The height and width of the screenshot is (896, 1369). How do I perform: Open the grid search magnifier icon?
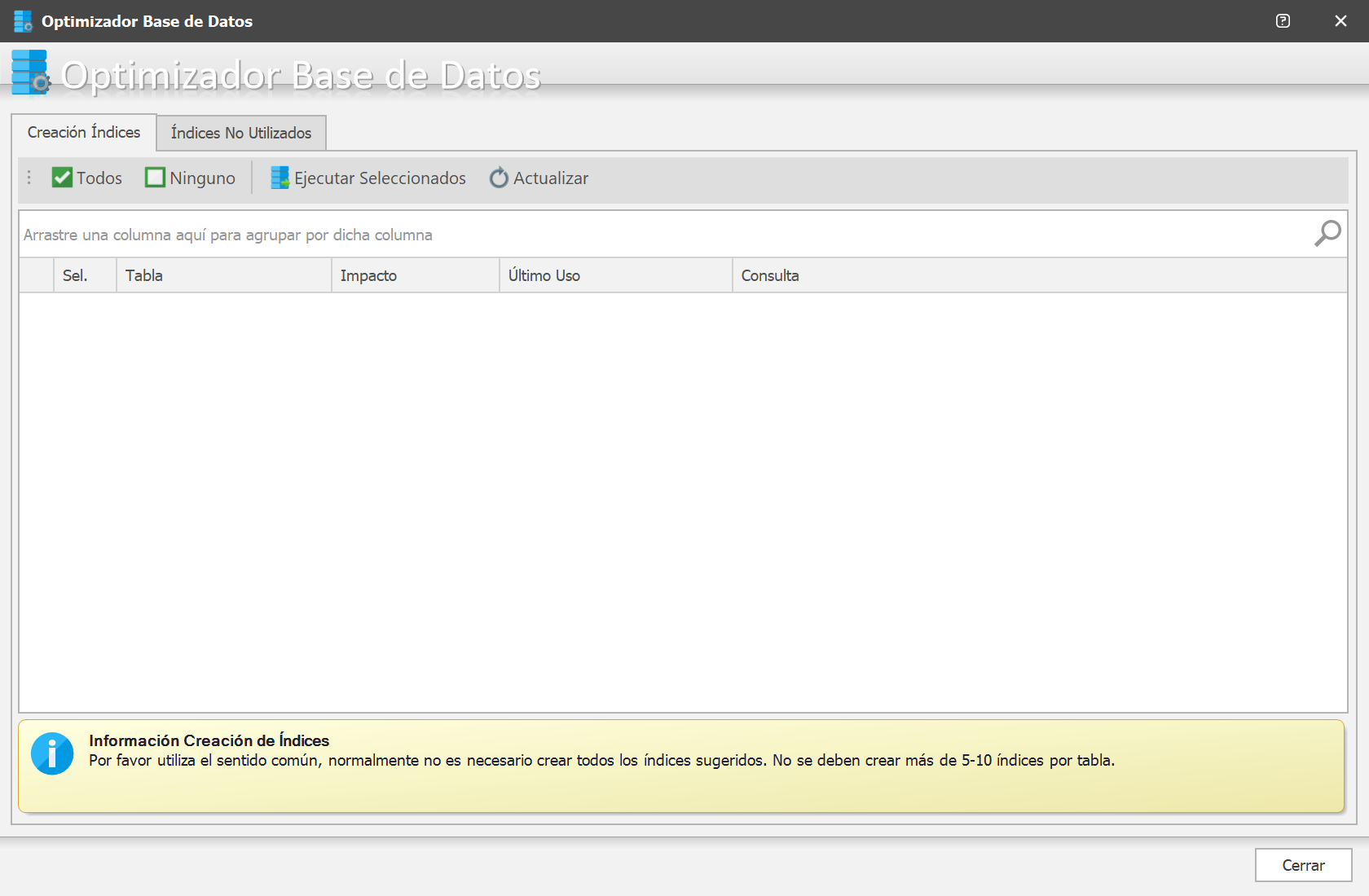1327,234
